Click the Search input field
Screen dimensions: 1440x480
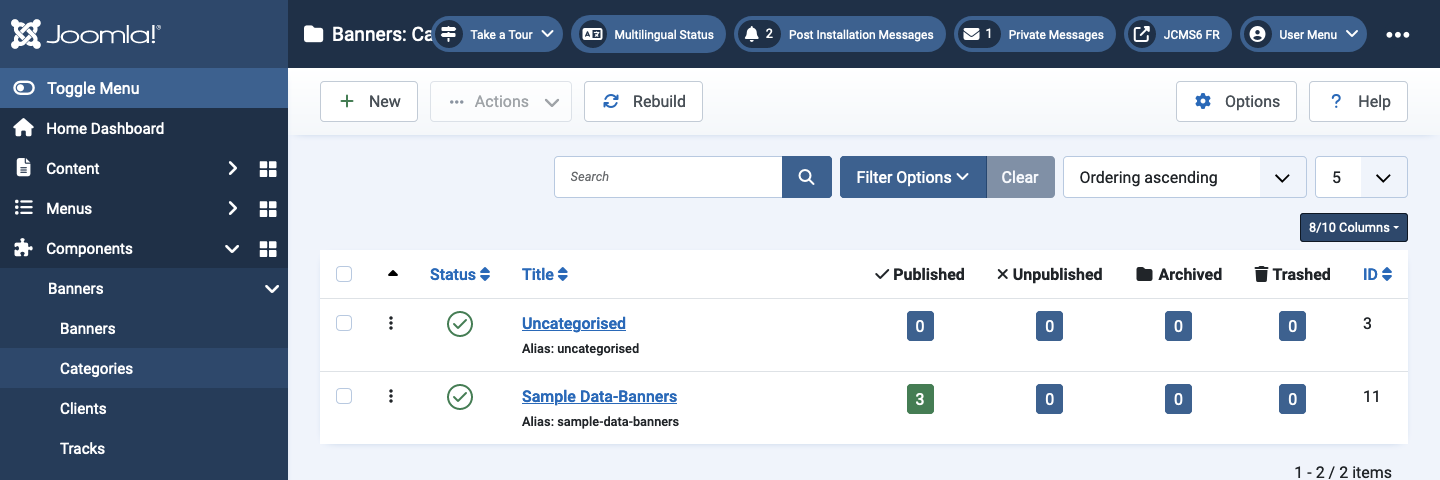point(668,177)
